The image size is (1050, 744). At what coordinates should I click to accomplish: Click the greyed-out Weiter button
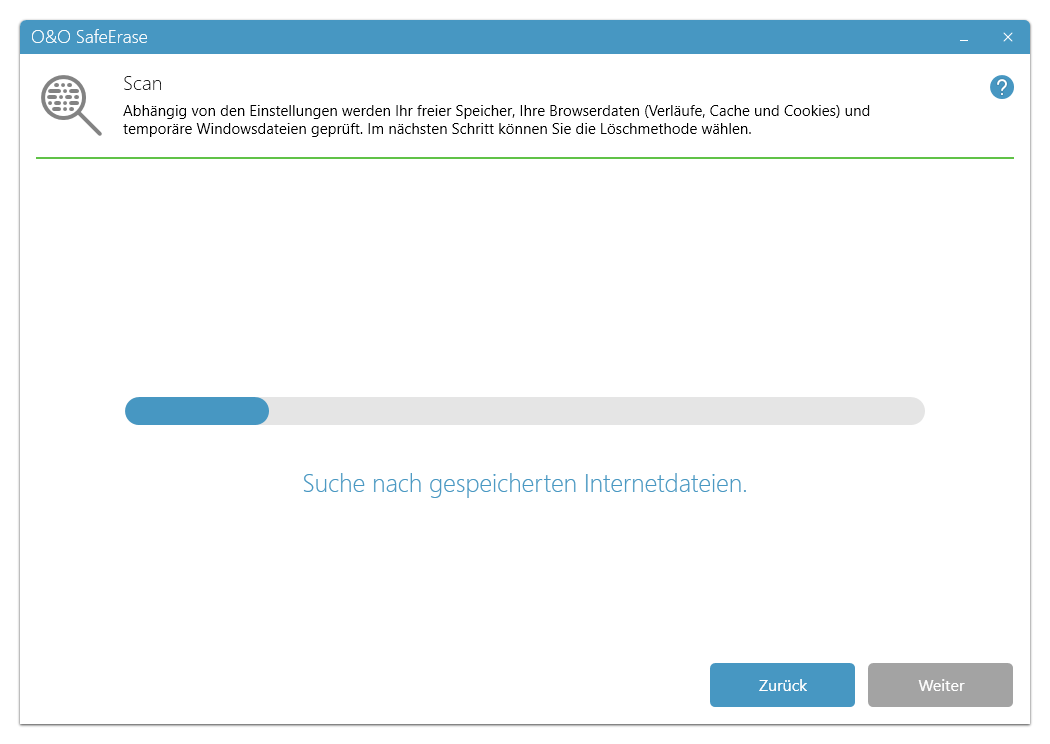(940, 684)
